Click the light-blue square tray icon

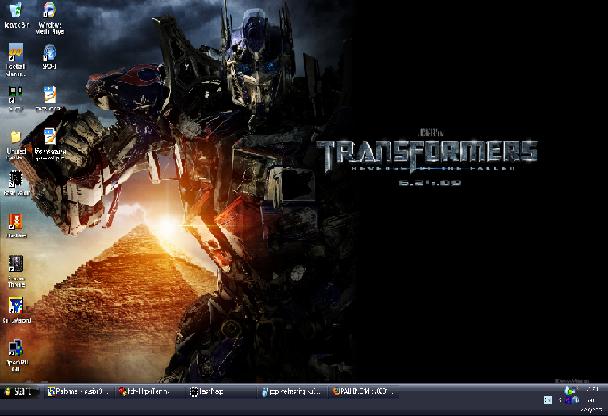(548, 400)
